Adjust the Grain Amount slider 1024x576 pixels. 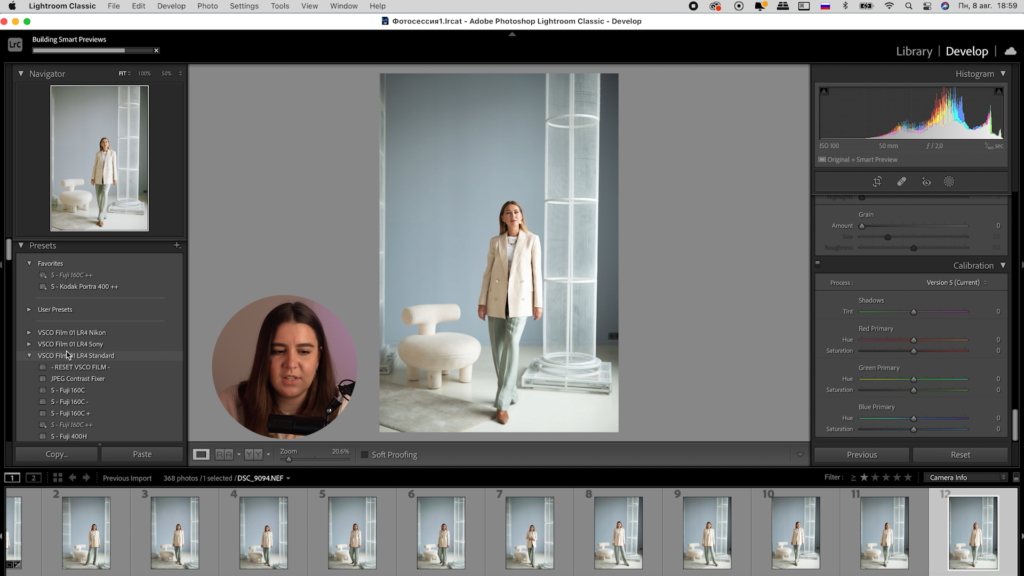[x=862, y=225]
